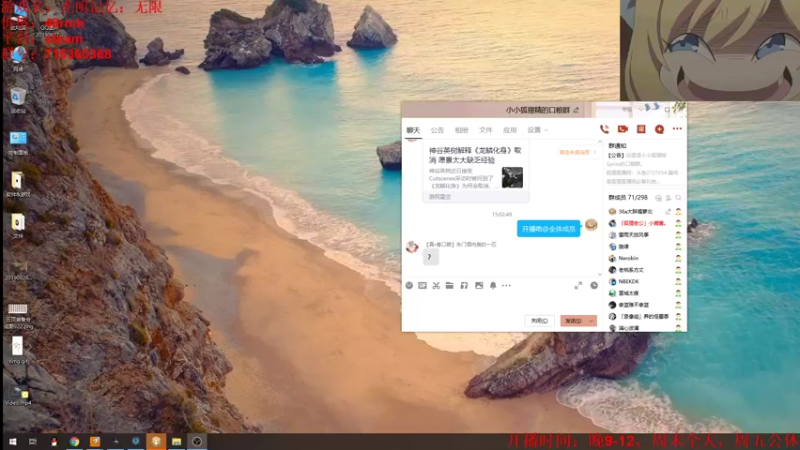Open the 相册 tab

coord(461,131)
